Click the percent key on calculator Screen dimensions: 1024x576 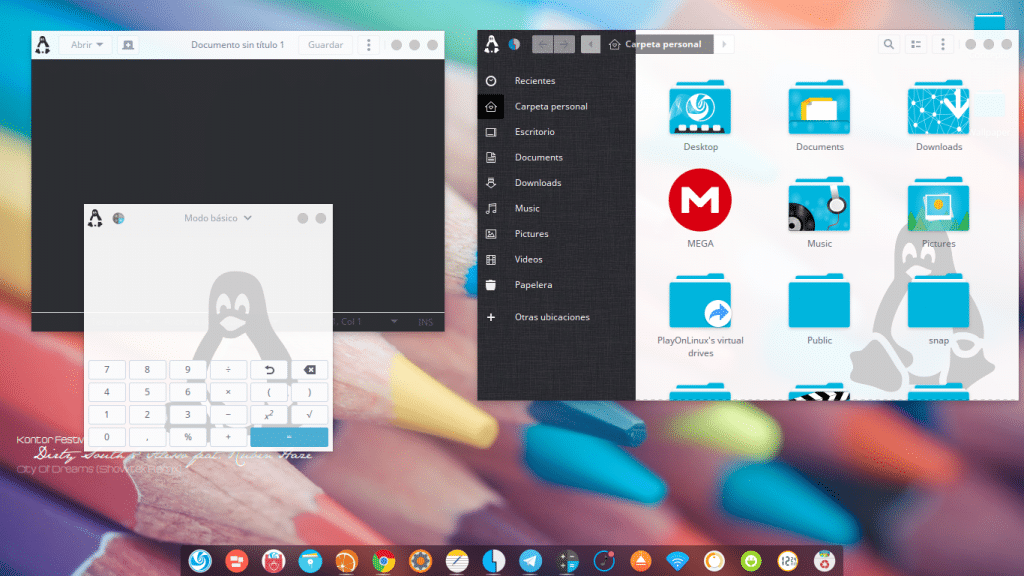click(187, 437)
